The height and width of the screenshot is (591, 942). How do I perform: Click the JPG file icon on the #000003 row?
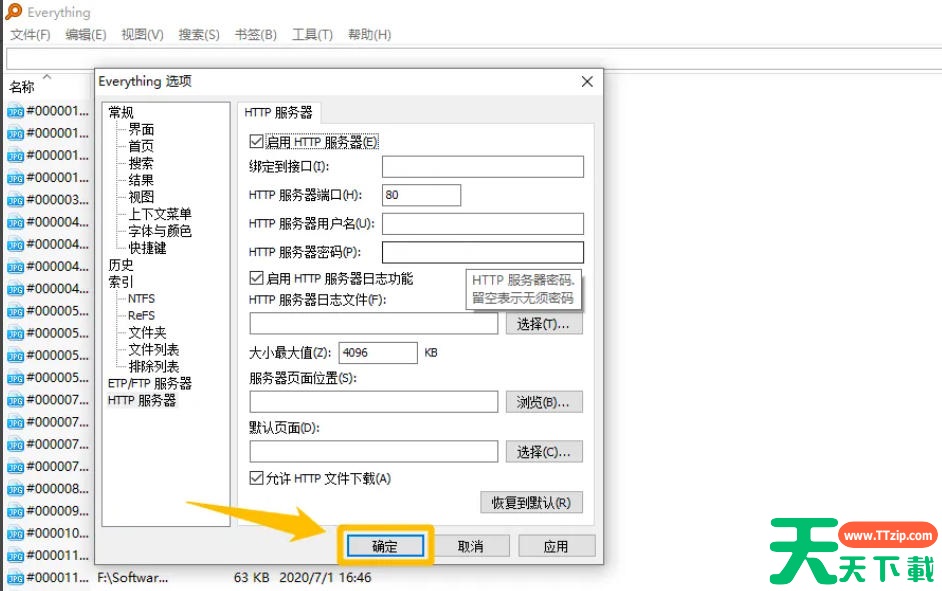13,200
